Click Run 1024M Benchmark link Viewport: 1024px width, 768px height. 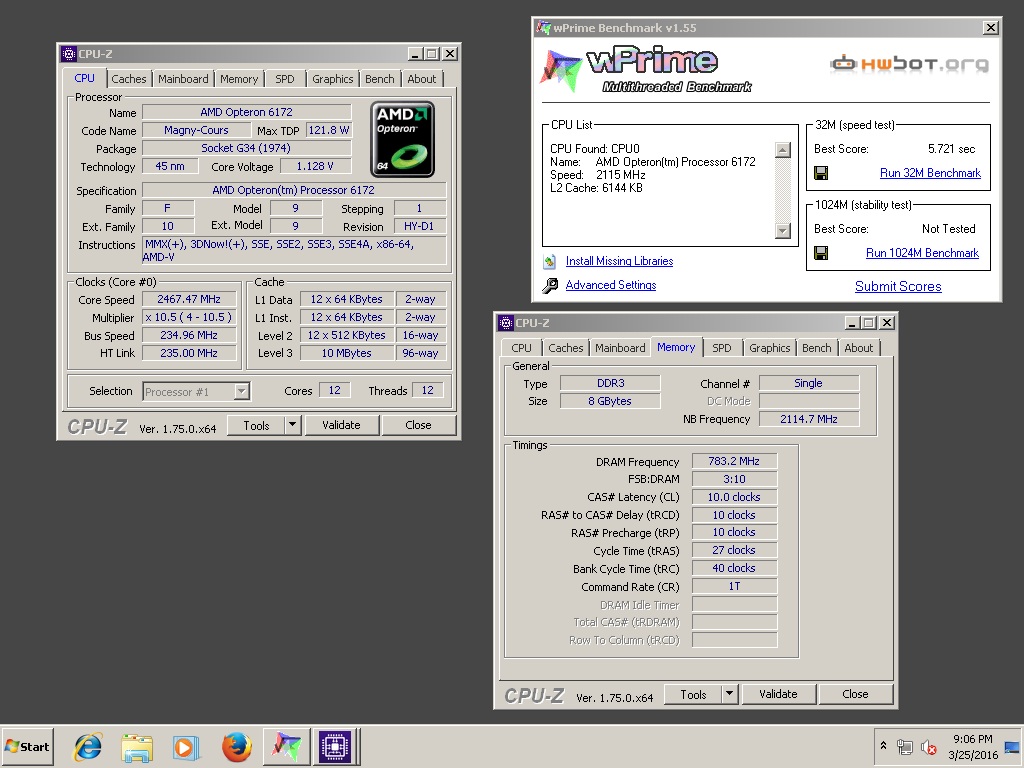(922, 253)
